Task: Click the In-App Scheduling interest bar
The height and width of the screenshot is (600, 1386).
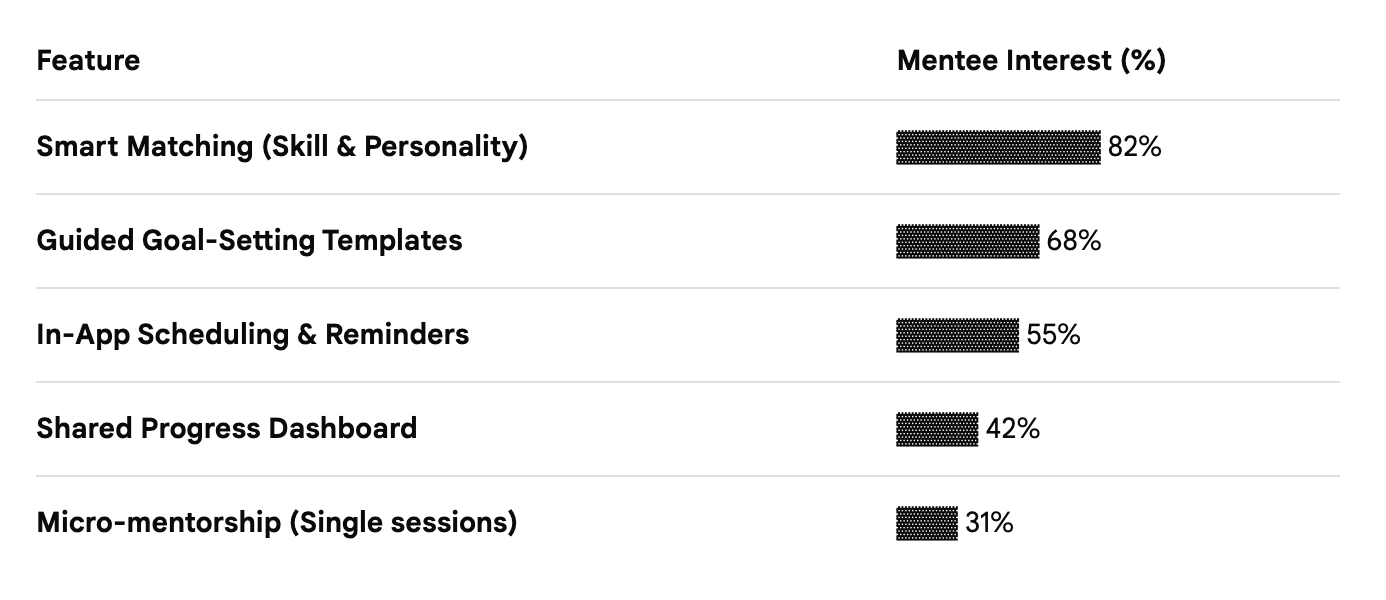Action: coord(957,335)
